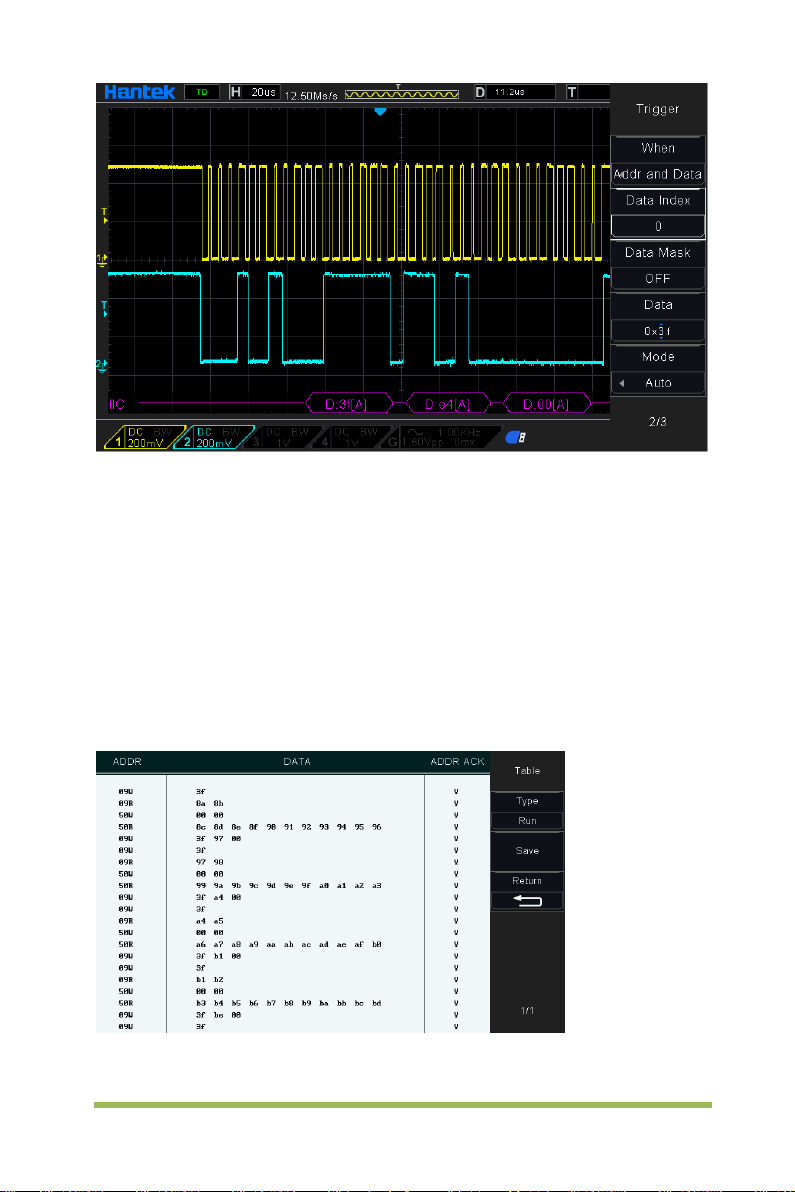Click the Table menu title
This screenshot has width=795, height=1192.
click(x=527, y=771)
